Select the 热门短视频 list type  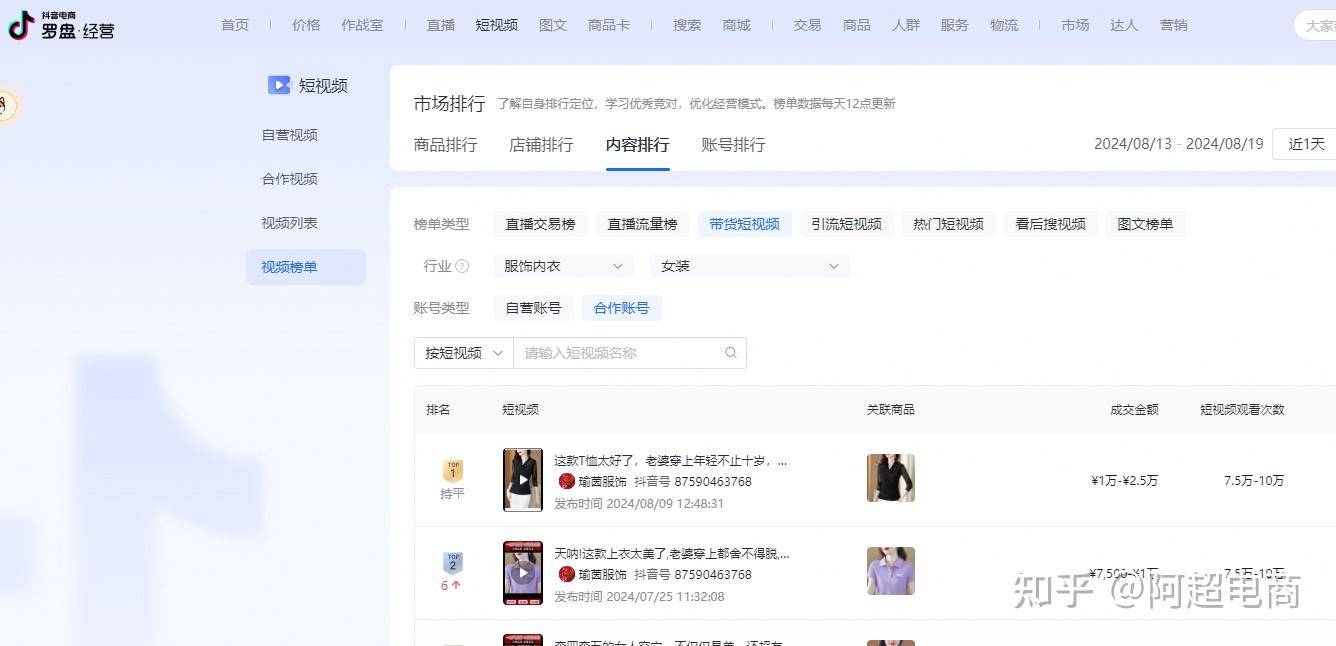tap(948, 224)
